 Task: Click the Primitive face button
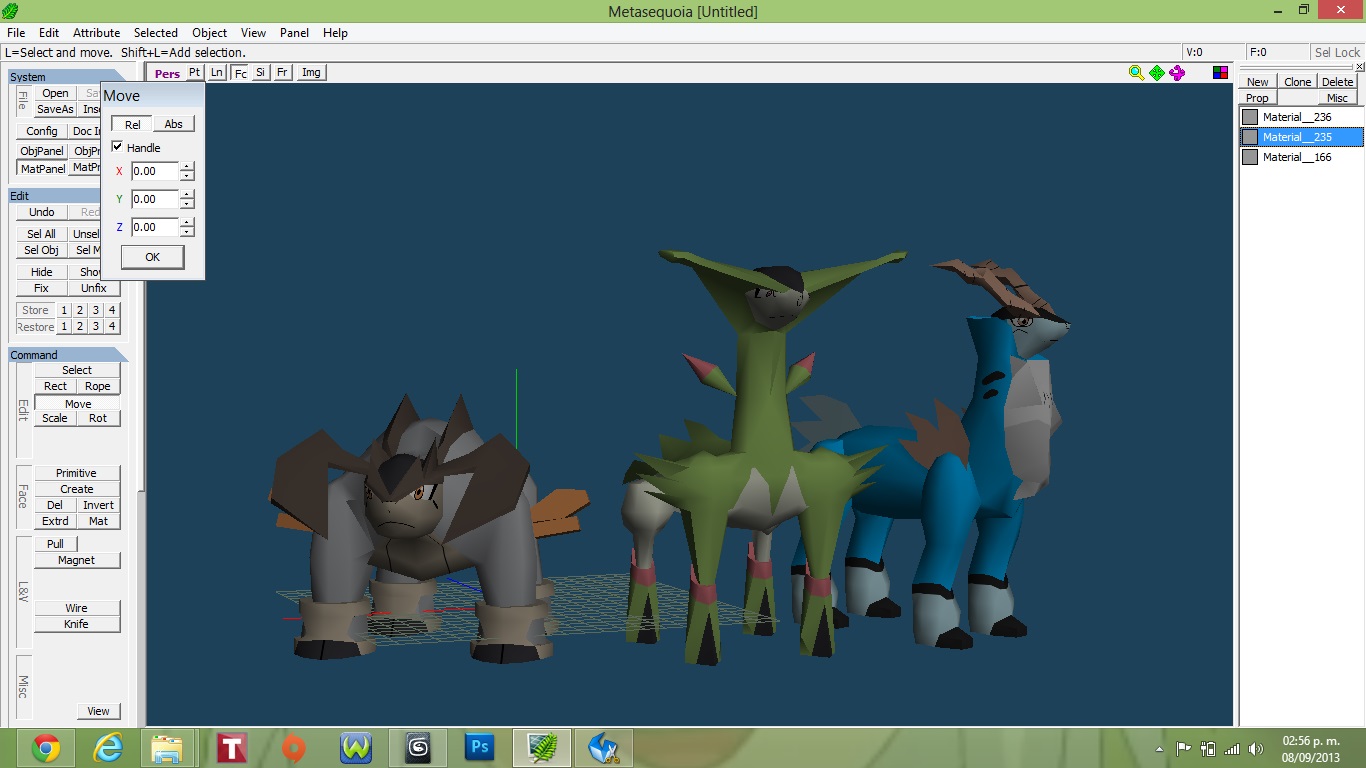click(x=77, y=473)
